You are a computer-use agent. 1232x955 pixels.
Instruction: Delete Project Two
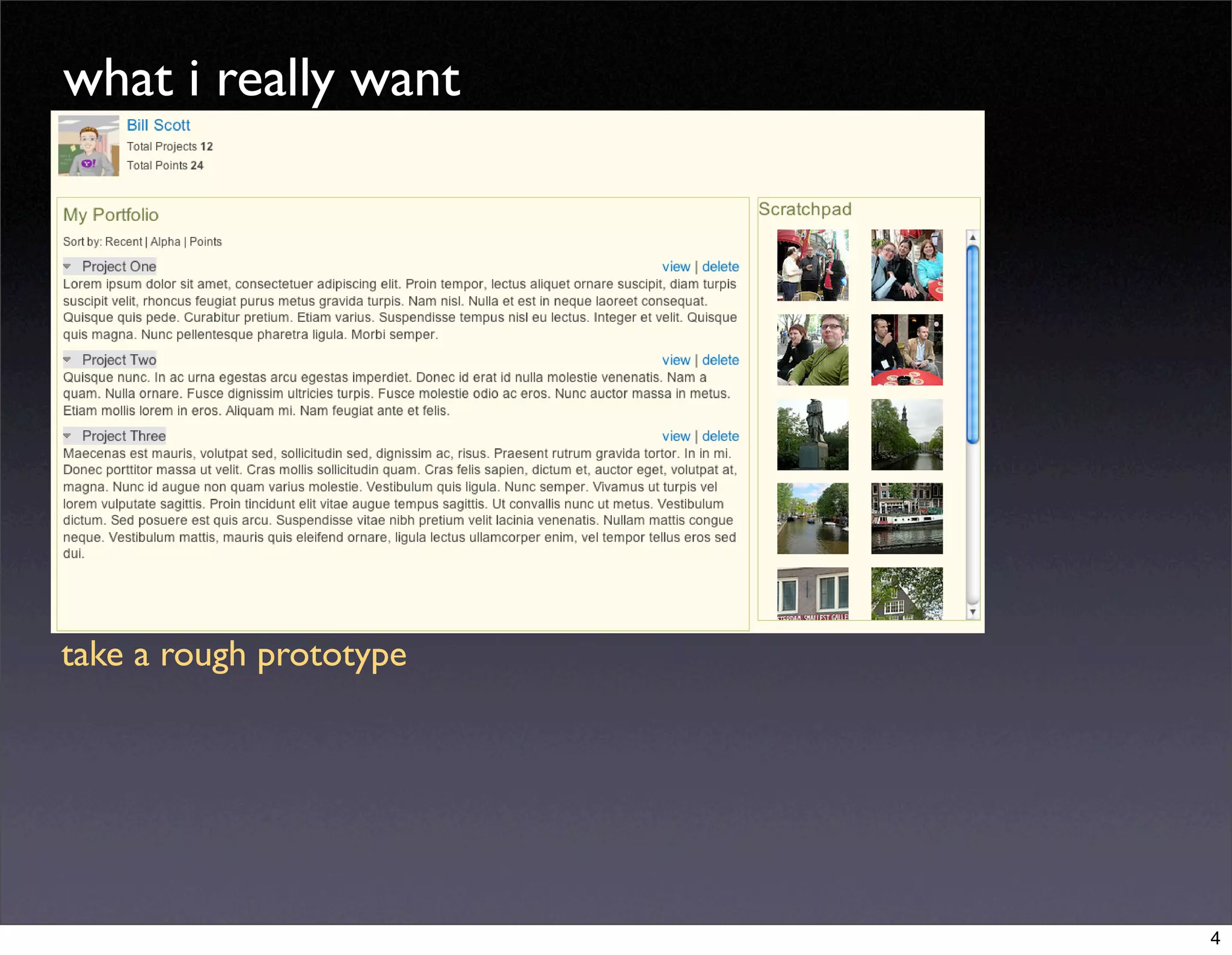[x=720, y=360]
